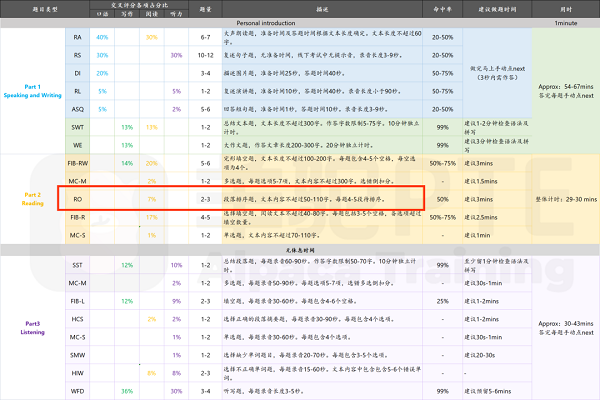Select the 'SST' question type cell
Screen dimensions: 600x400
coord(77,265)
